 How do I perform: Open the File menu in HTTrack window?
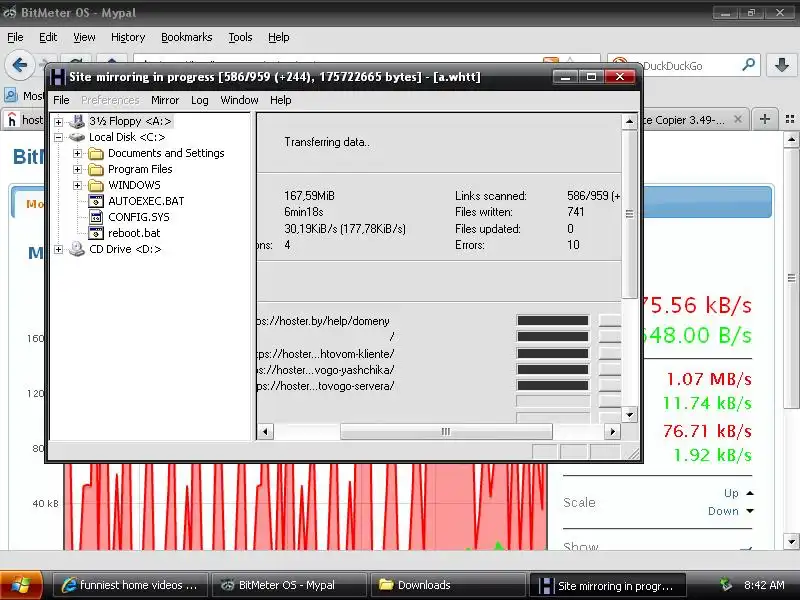[x=61, y=100]
